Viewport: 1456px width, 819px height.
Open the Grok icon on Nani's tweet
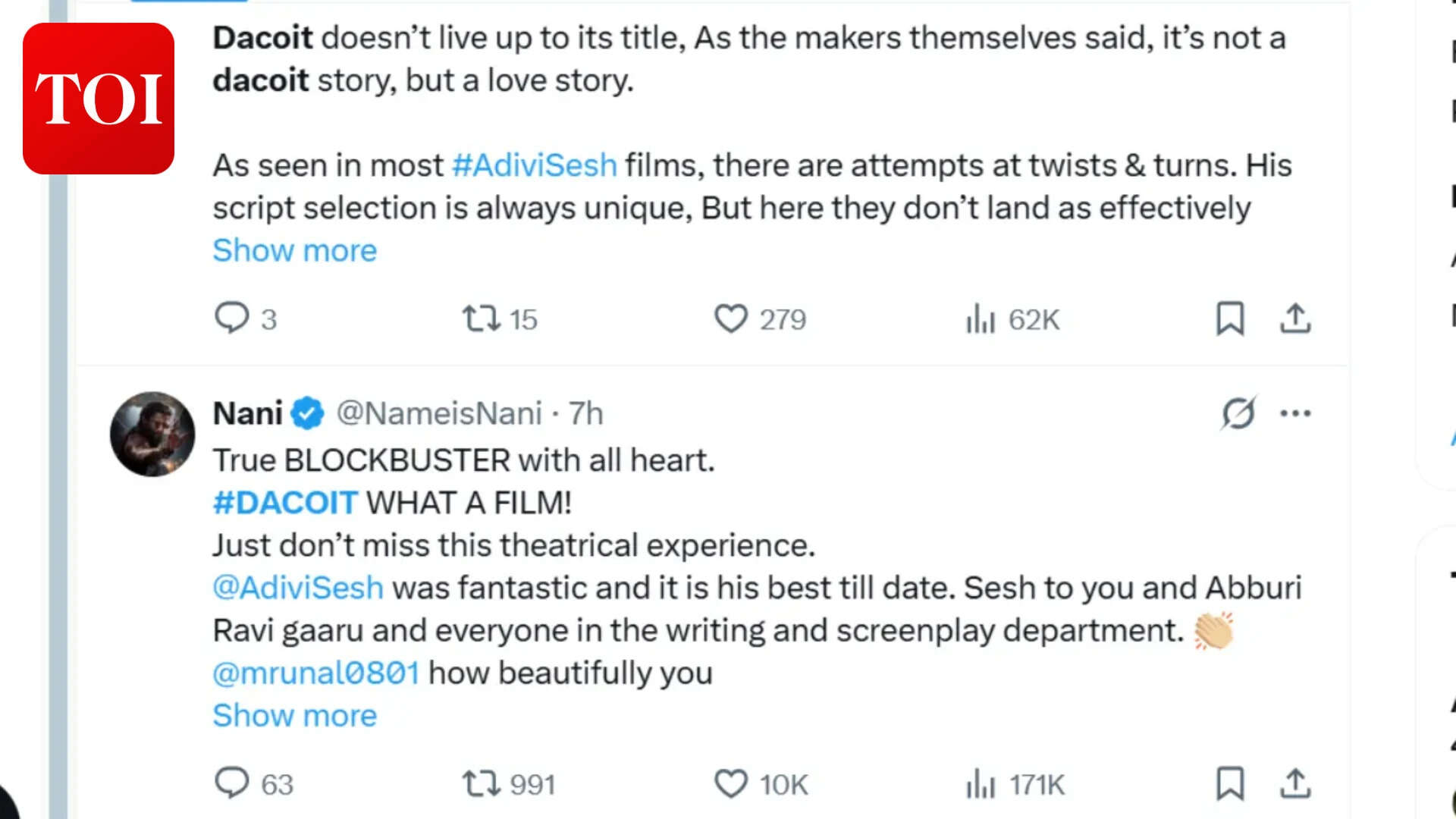[1238, 413]
